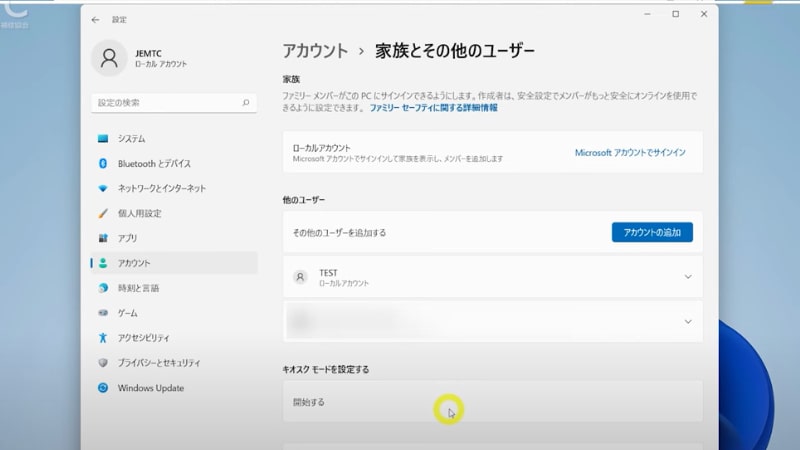Select アカウント in sidebar

tap(174, 263)
